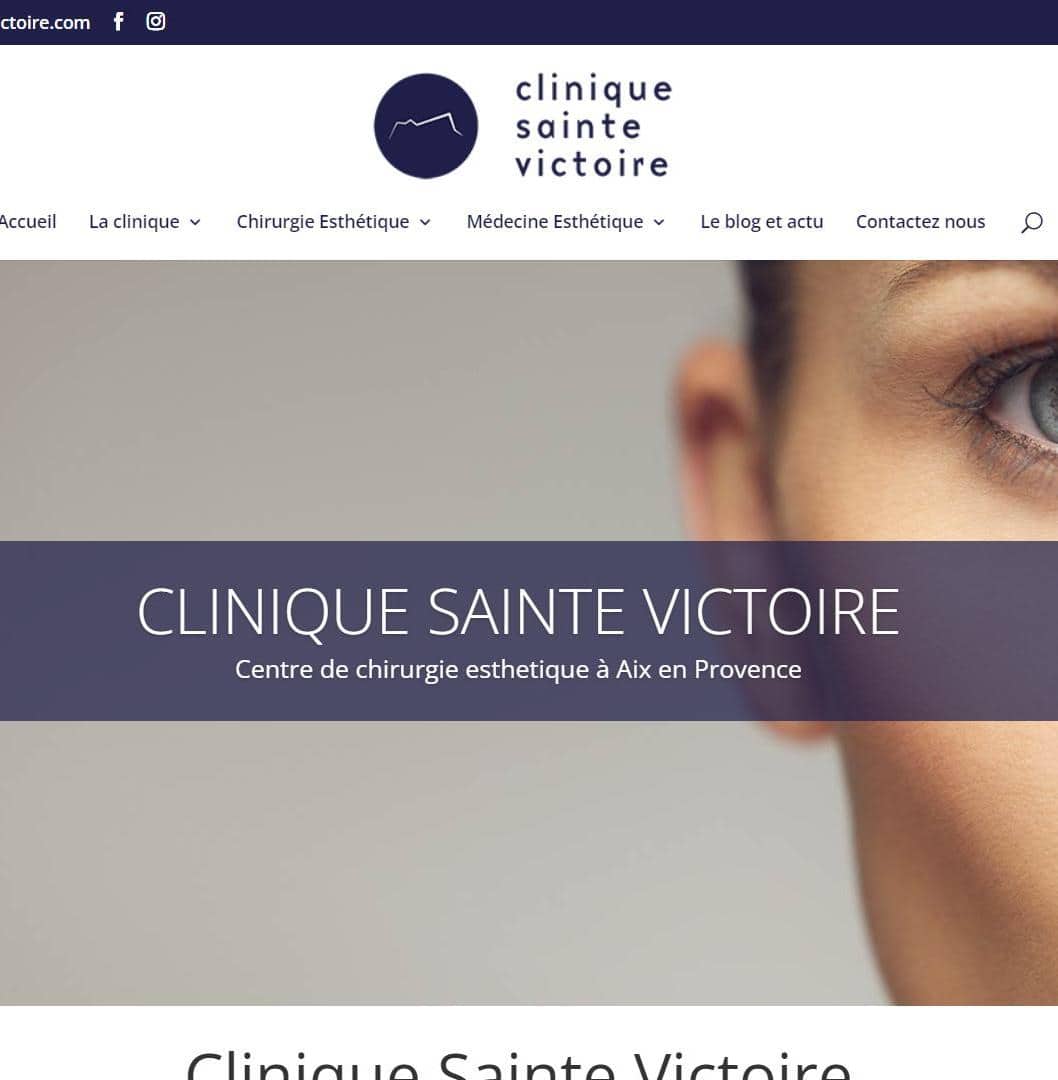
Task: Open the Le blog et actu page
Action: [761, 222]
